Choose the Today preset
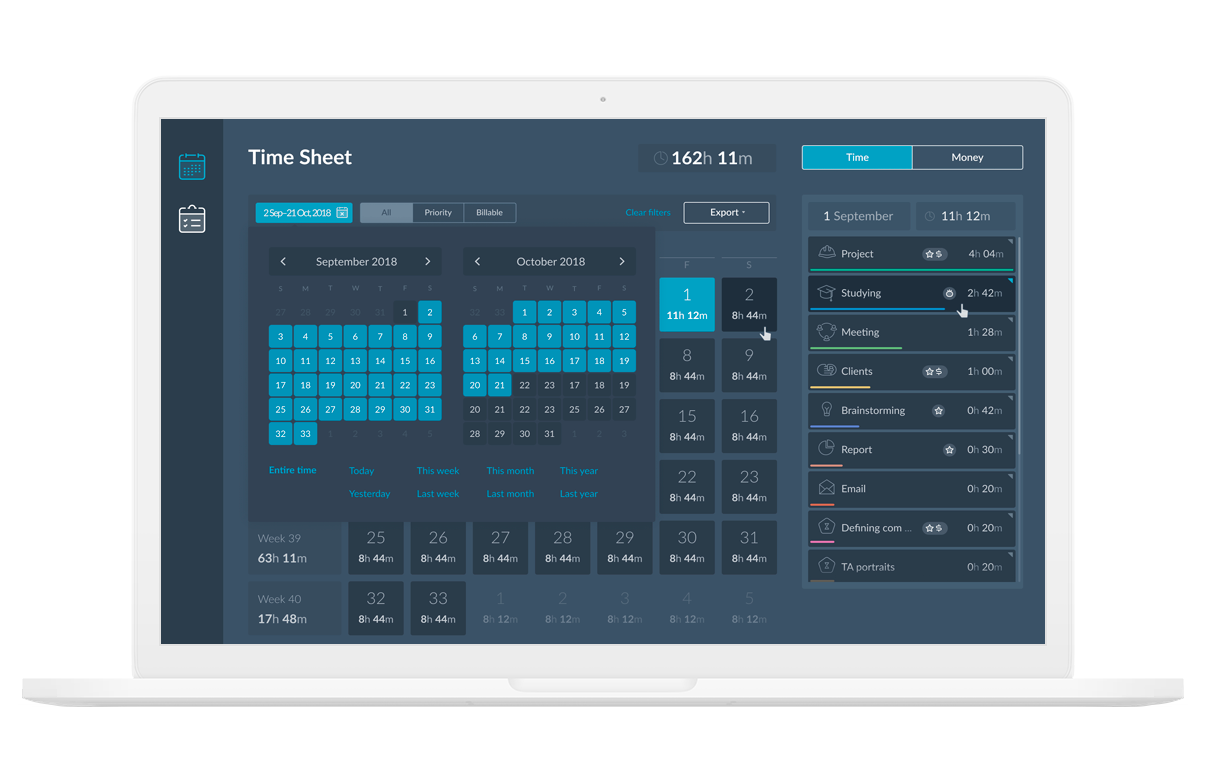Viewport: 1206px width, 783px height. [361, 471]
